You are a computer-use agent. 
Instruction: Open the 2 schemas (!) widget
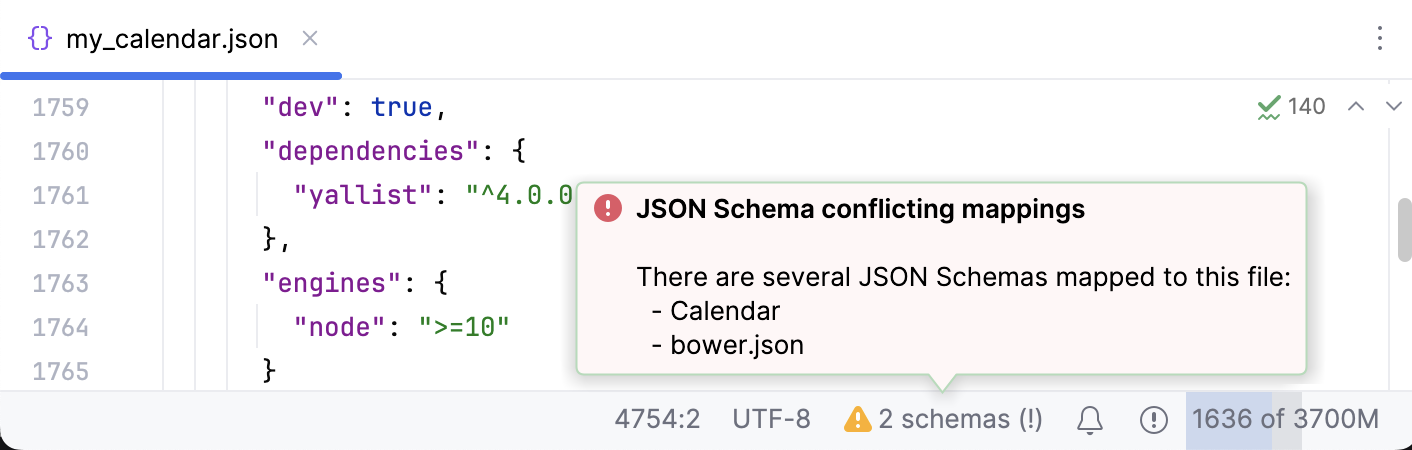tap(960, 420)
